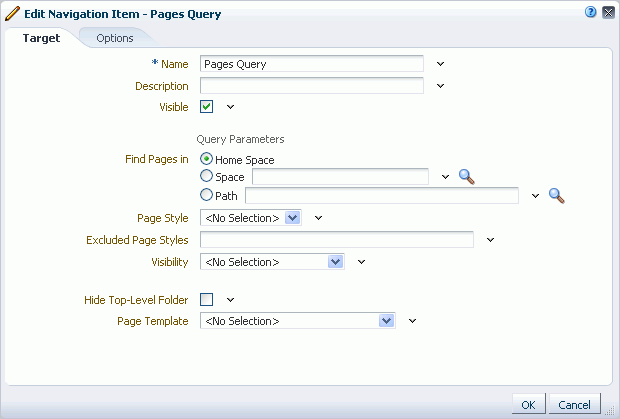Viewport: 620px width, 419px height.
Task: Select the Path radio button
Action: pyautogui.click(x=206, y=194)
